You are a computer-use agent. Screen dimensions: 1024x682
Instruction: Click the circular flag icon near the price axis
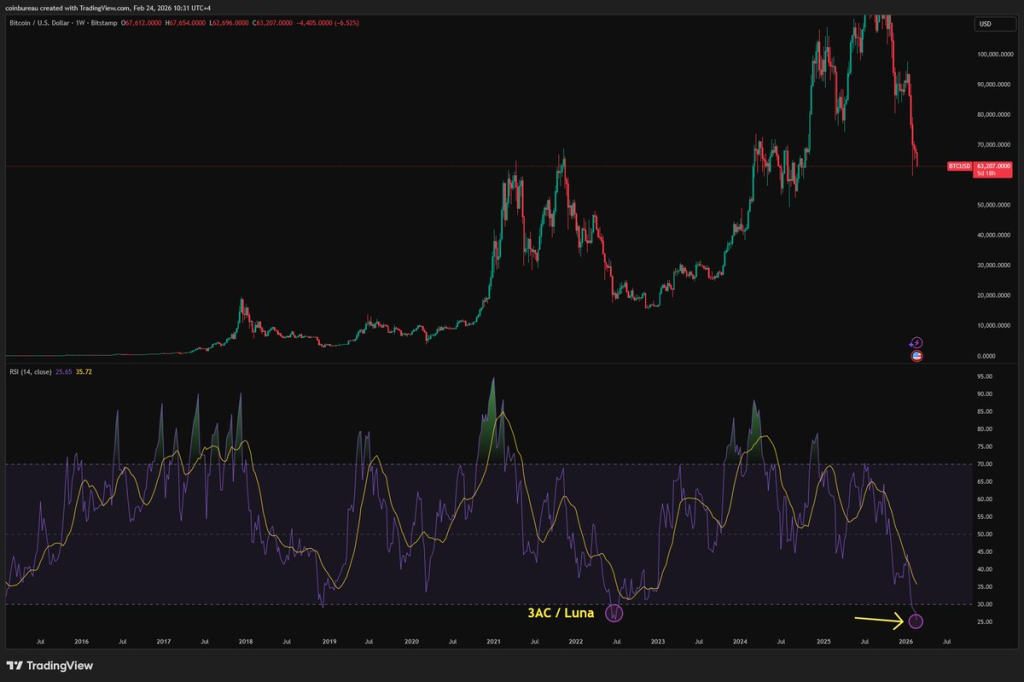(916, 355)
